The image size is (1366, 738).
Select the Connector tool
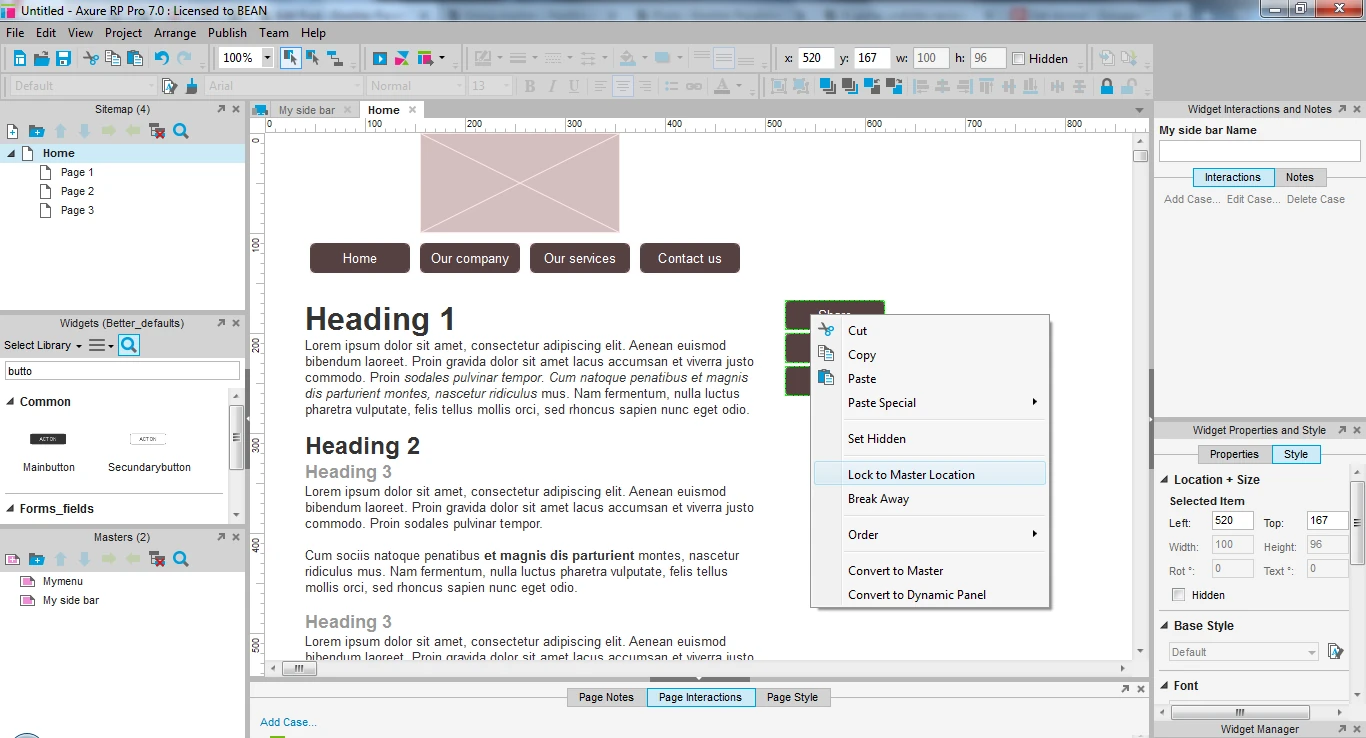point(335,58)
